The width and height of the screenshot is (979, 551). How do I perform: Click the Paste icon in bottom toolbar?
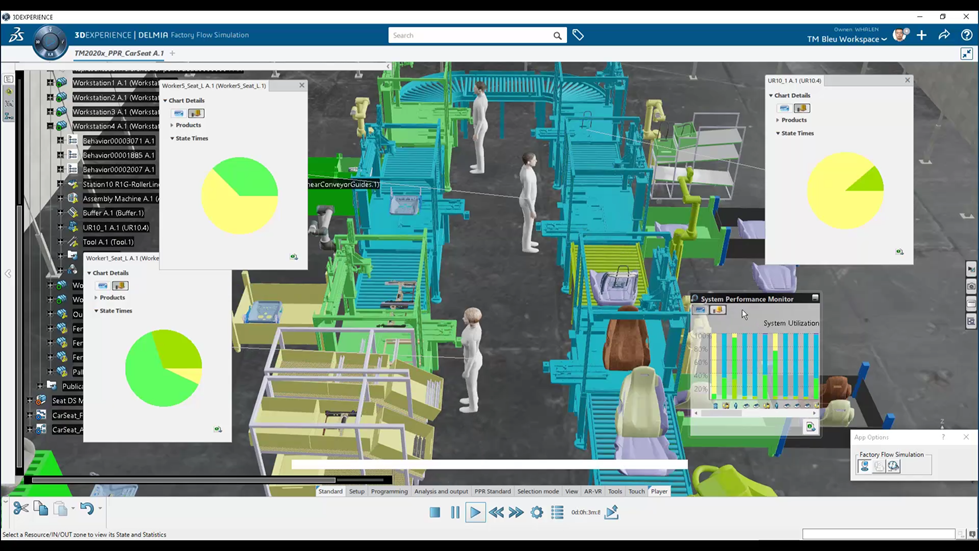[x=60, y=509]
